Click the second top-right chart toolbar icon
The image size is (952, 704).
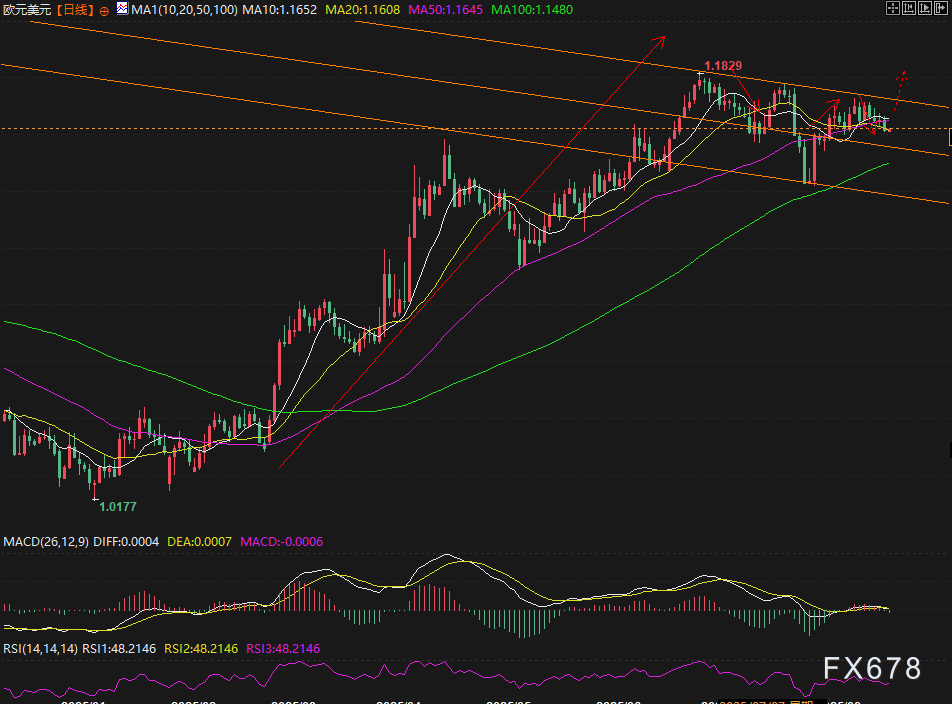tap(908, 8)
